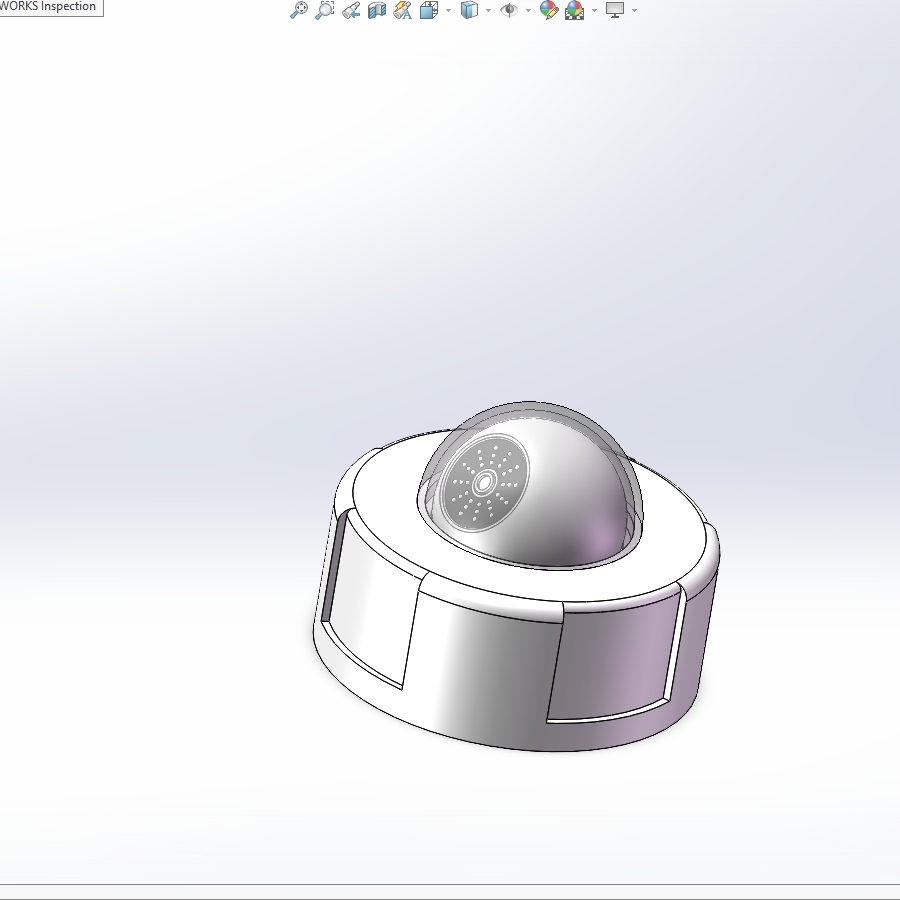Click the Display Style icon
Viewport: 900px width, 900px height.
[469, 10]
